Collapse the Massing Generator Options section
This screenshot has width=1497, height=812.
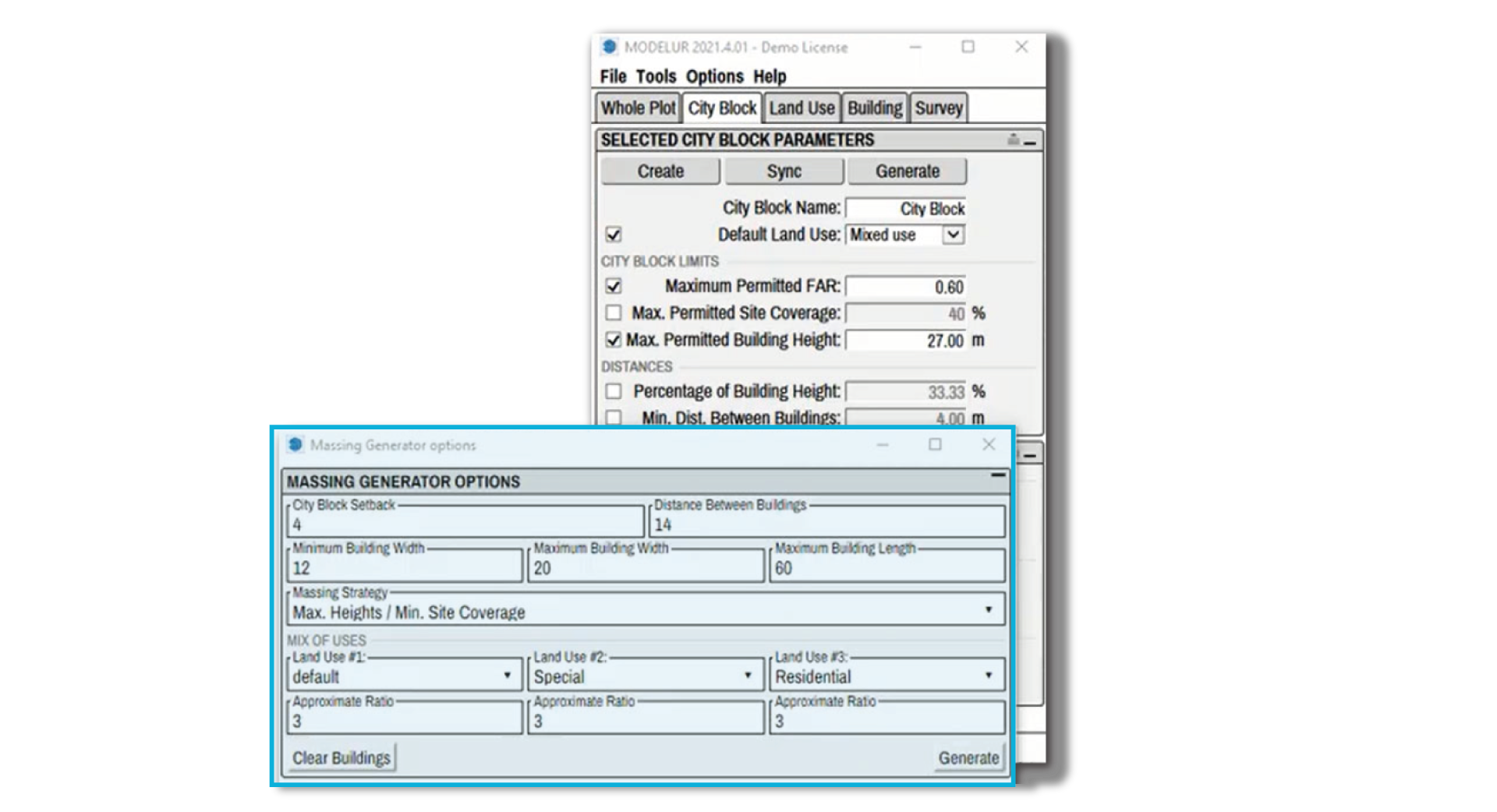[x=998, y=474]
